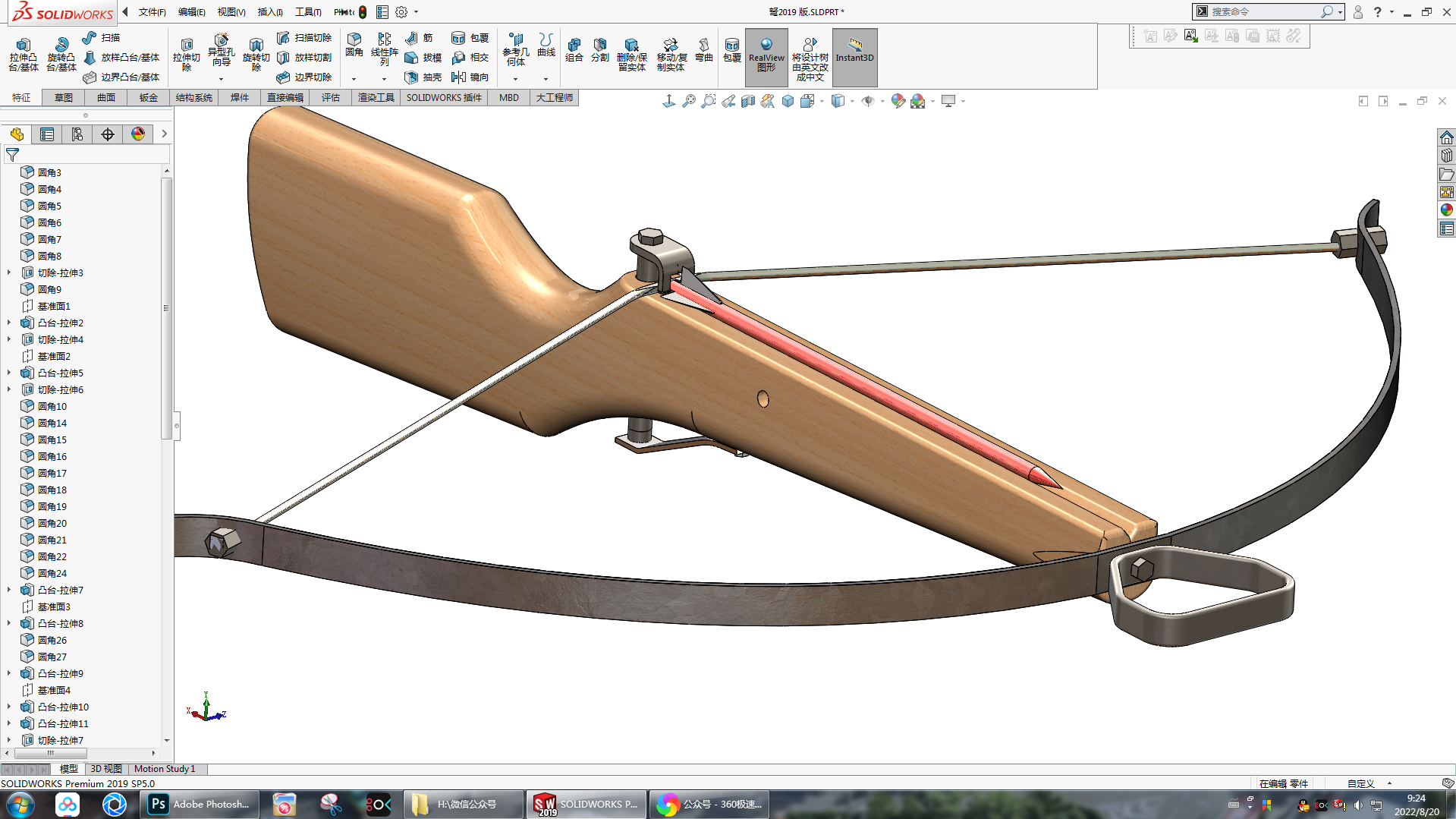Image resolution: width=1456 pixels, height=819 pixels.
Task: Open the FeatureManager design tree tab
Action: [17, 134]
